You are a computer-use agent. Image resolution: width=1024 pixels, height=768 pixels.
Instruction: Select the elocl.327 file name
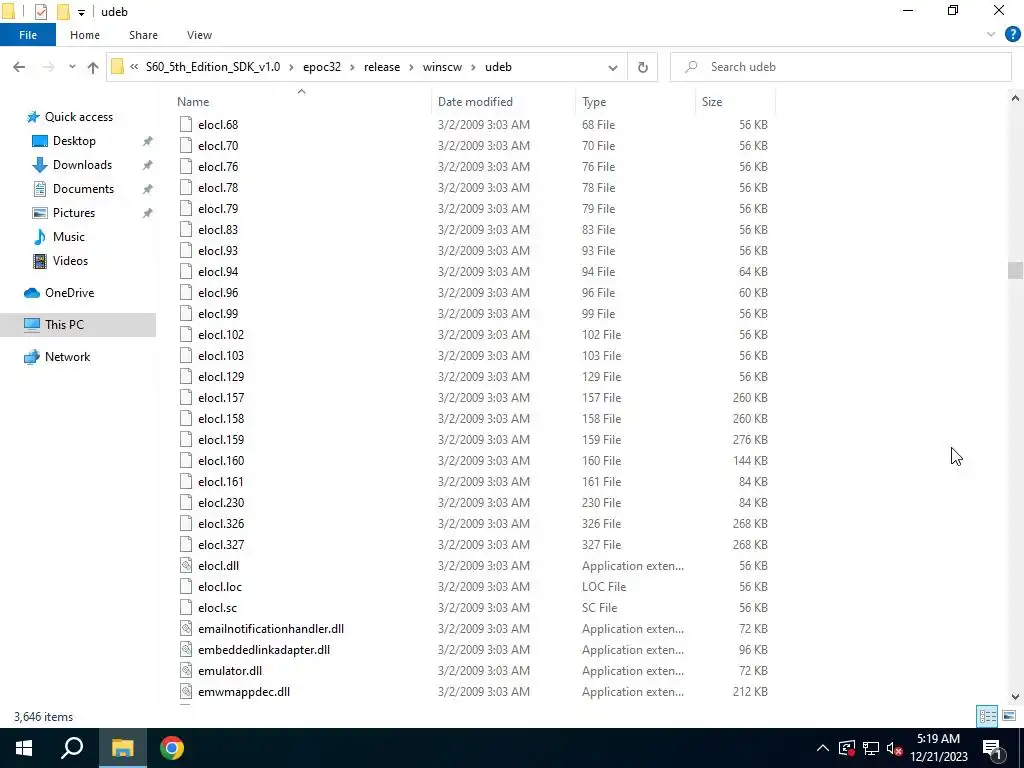tap(221, 545)
